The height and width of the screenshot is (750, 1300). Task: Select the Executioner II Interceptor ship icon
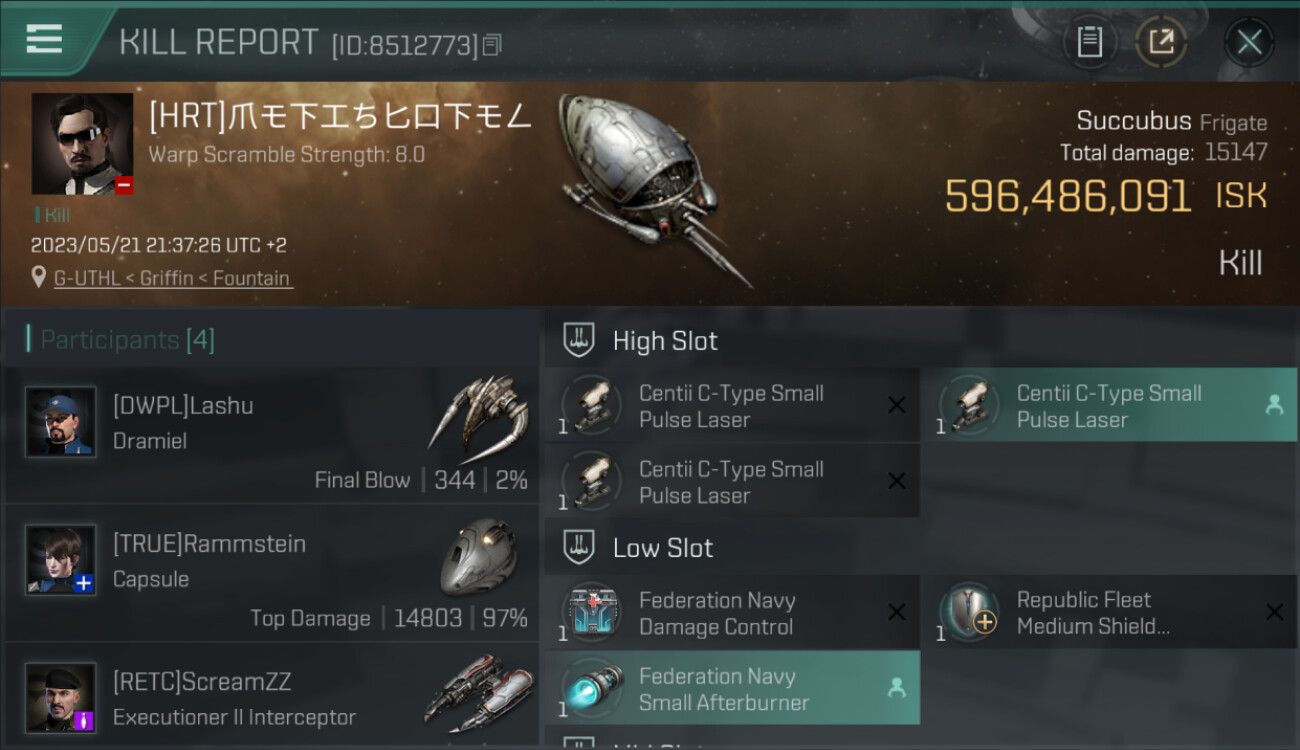tap(478, 692)
